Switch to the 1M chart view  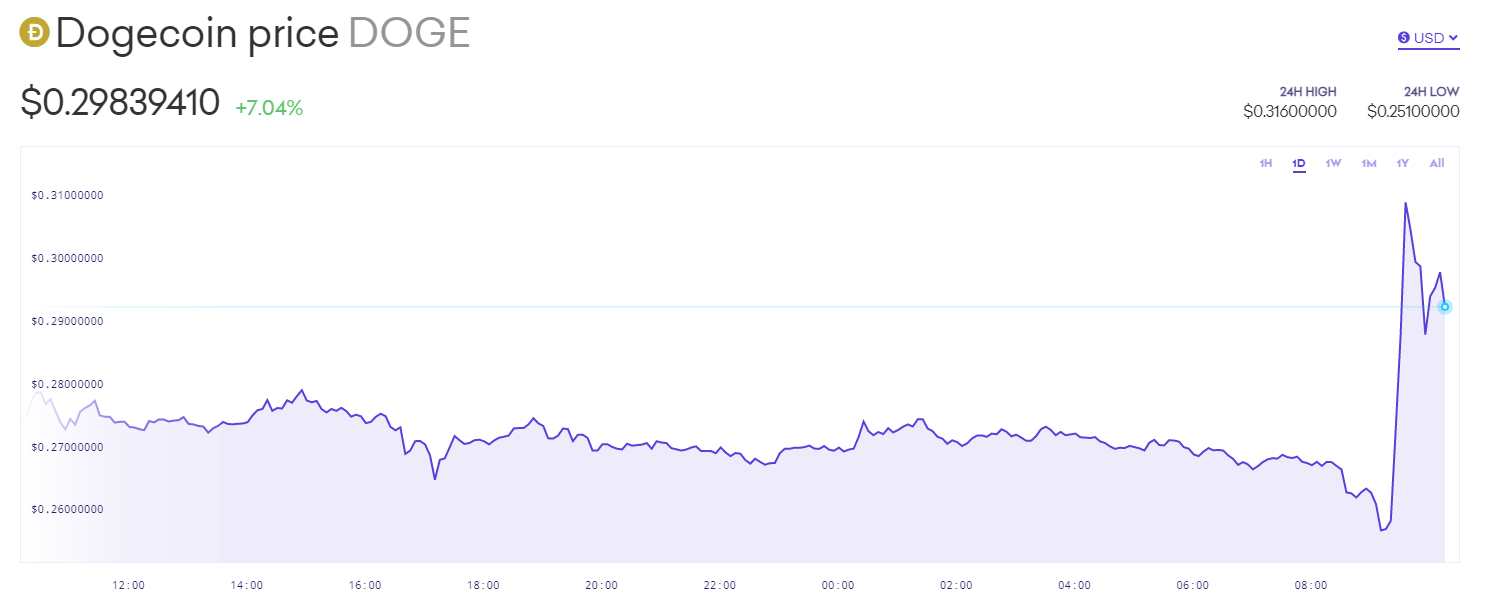[1368, 163]
